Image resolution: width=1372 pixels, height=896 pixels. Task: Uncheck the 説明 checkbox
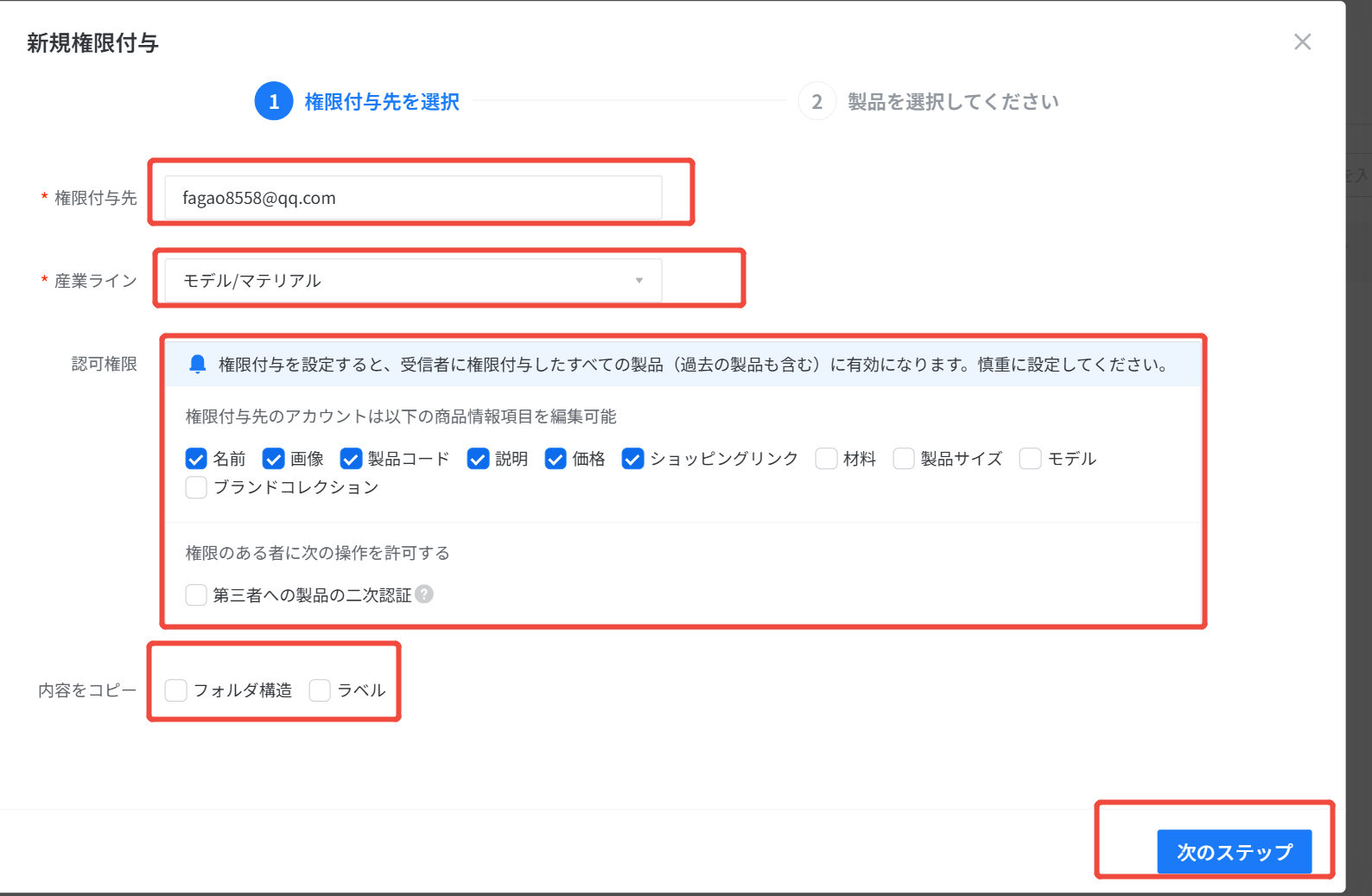[x=478, y=458]
